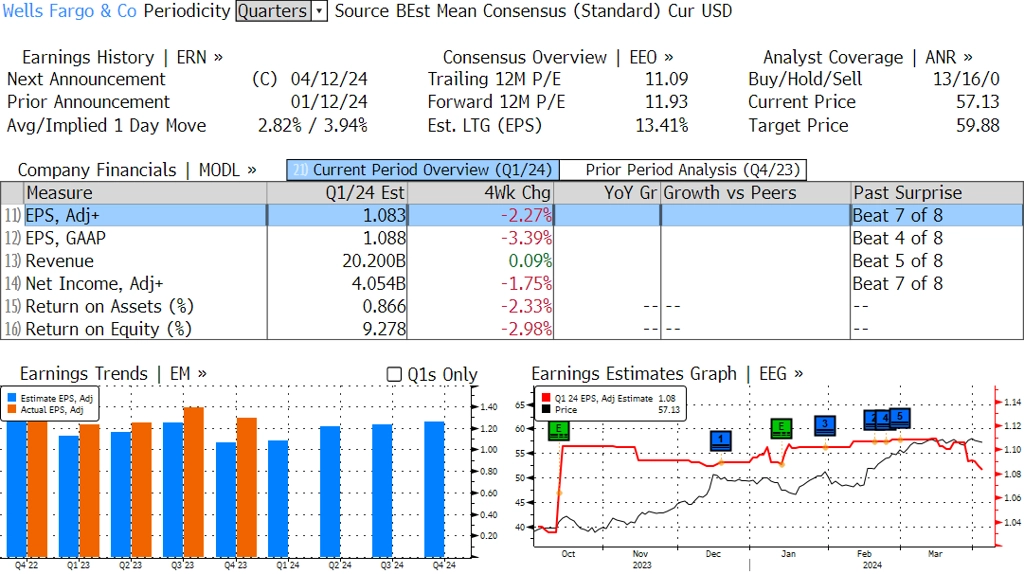Viewport: 1024px width, 574px height.
Task: Open blue event marker 3 on the graph
Action: pos(824,425)
